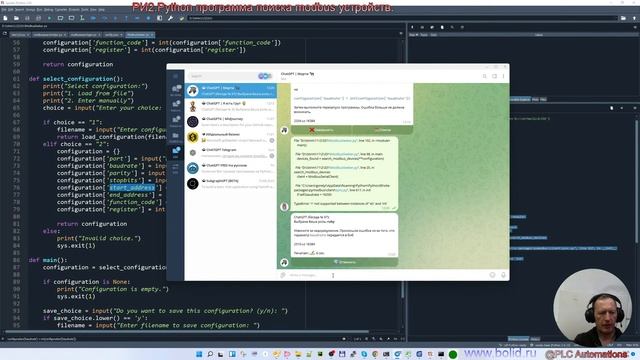This screenshot has width=640, height=360.
Task: Open the stories avatars beside Telegram search
Action: tap(265, 76)
